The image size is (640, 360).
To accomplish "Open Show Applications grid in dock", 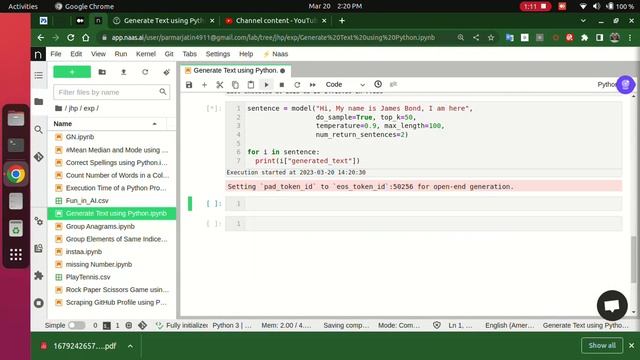I will (16, 255).
